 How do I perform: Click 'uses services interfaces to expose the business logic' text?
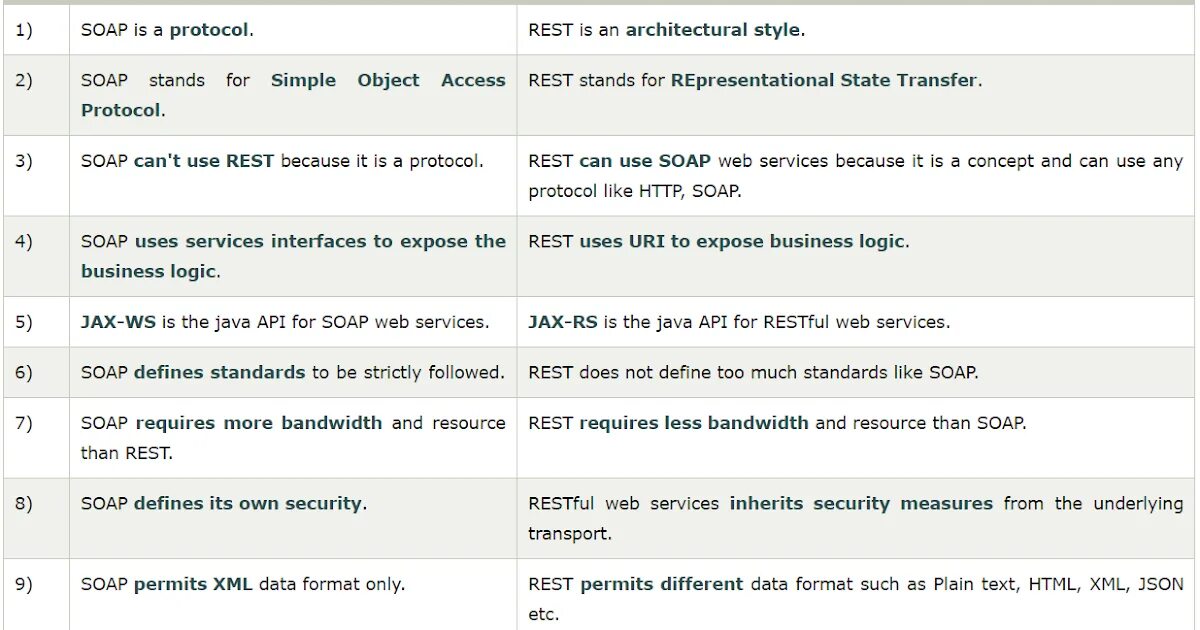click(293, 256)
